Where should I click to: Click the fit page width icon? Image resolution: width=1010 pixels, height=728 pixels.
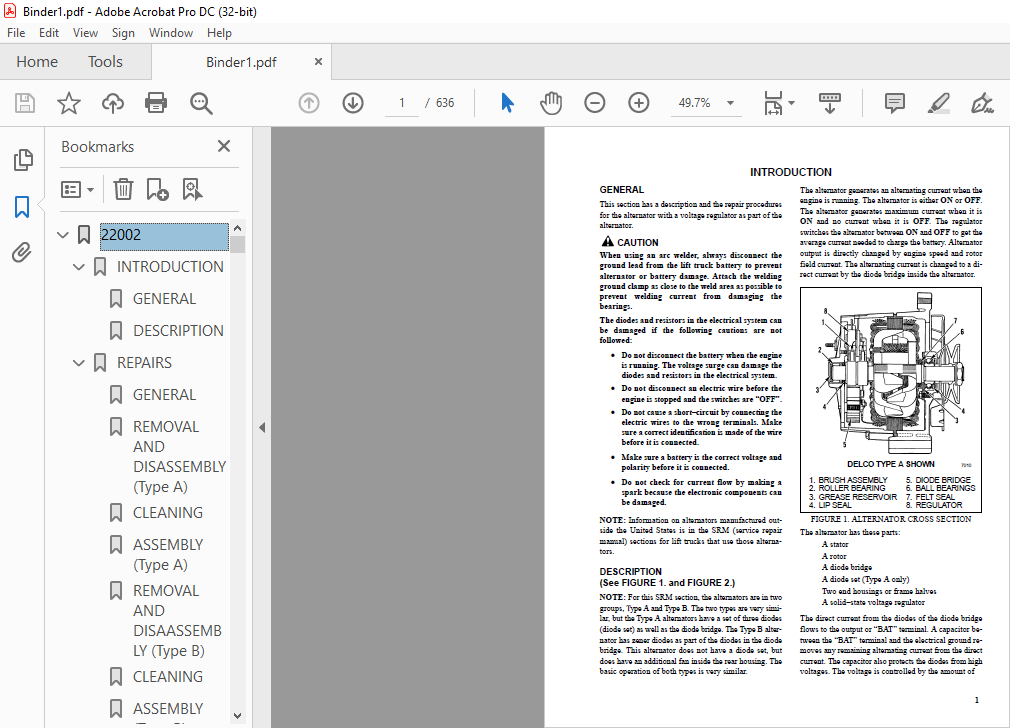pos(773,103)
